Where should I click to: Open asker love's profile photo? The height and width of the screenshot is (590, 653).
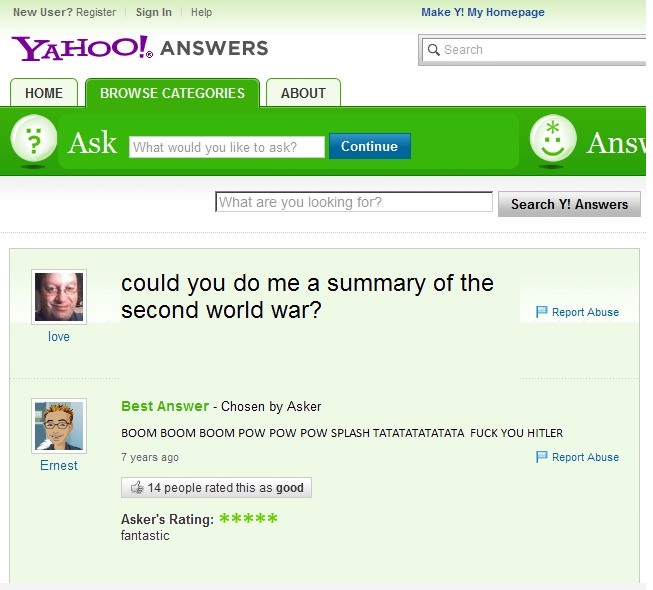pos(59,297)
